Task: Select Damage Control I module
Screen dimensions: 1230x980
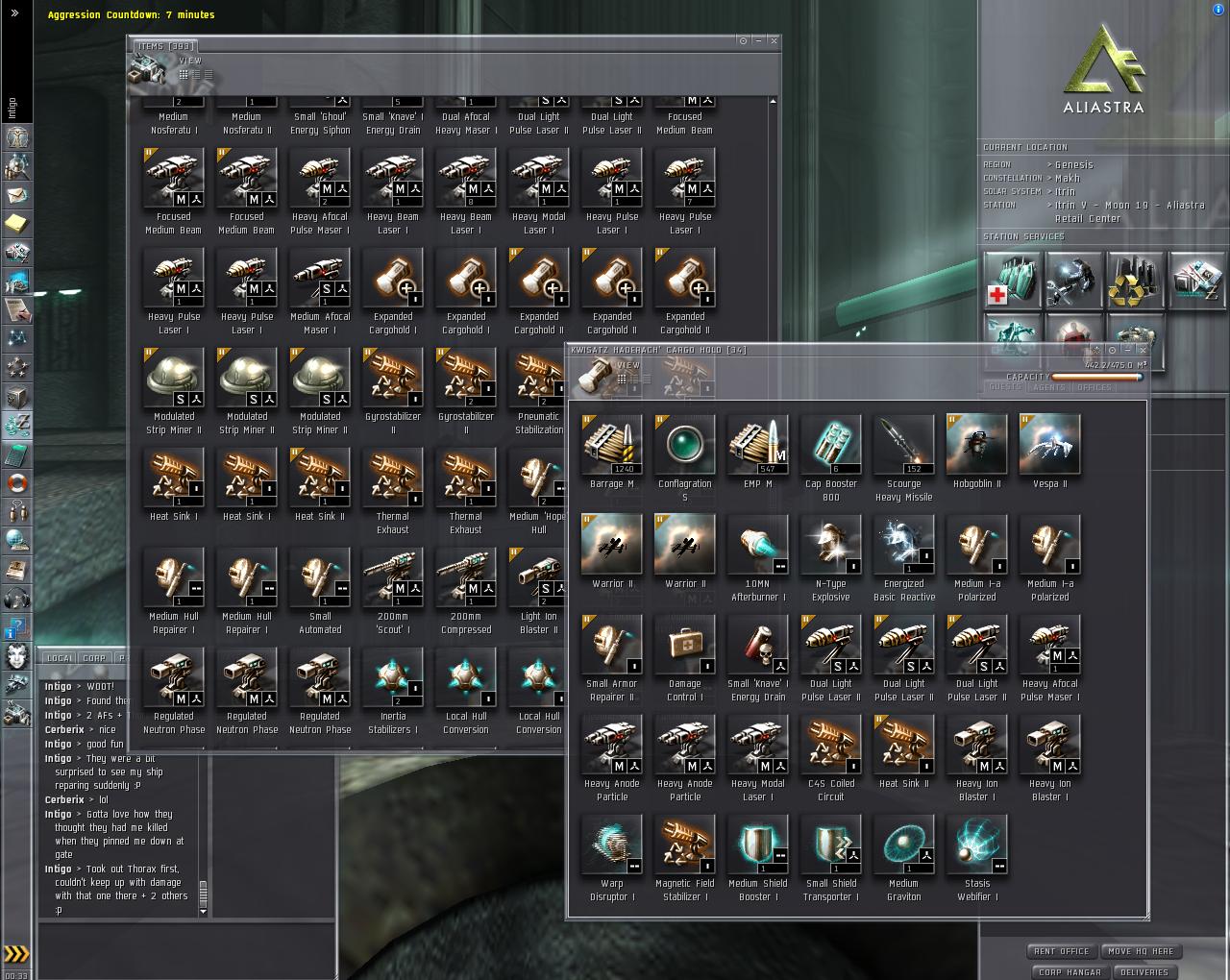Action: 685,658
